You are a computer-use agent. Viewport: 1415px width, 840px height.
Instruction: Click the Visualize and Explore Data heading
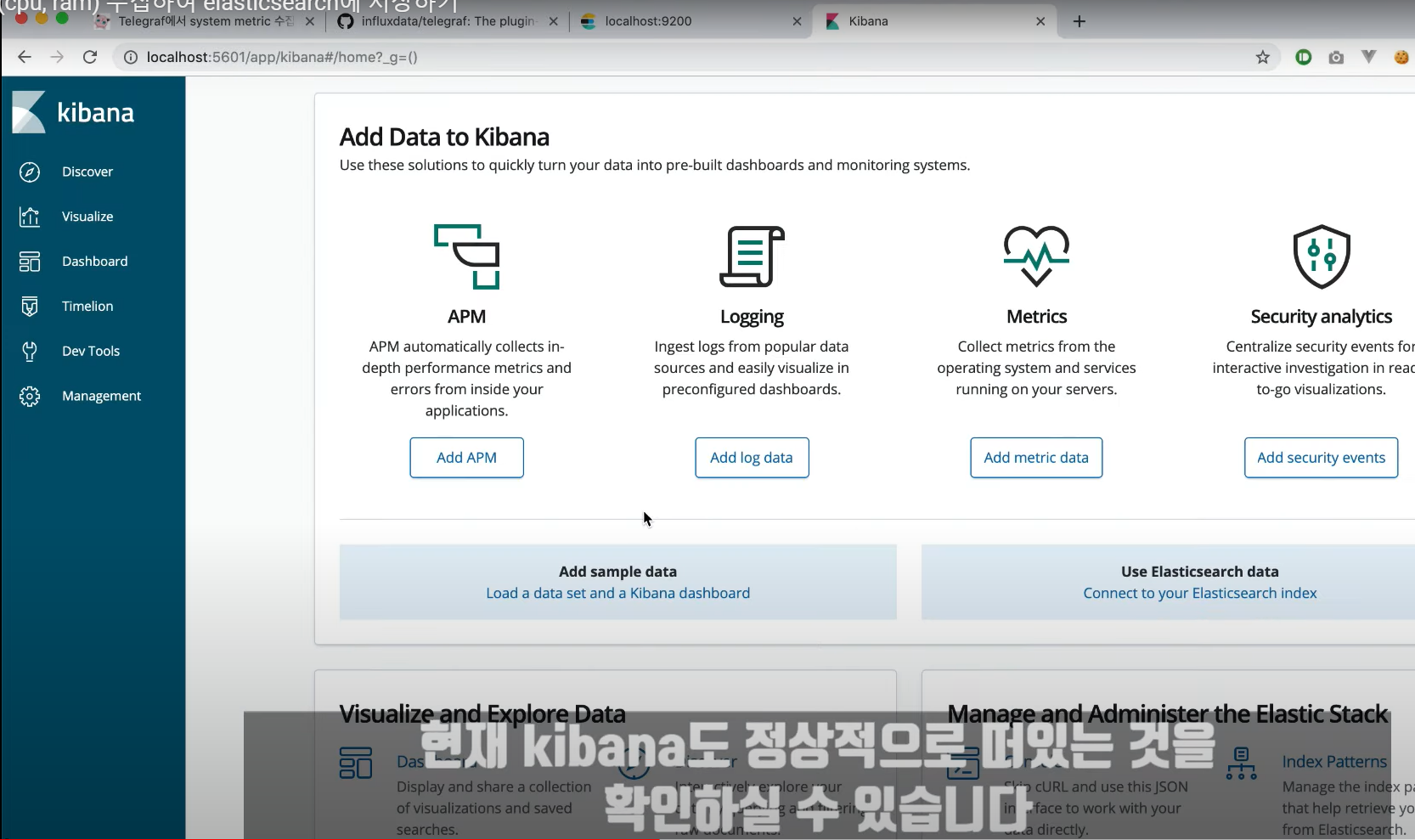click(x=482, y=714)
